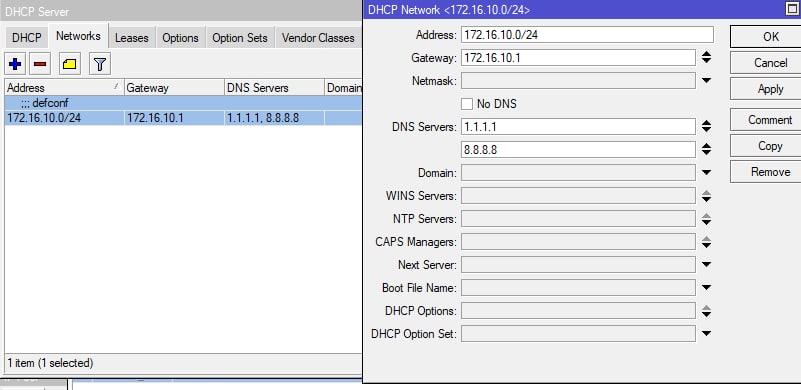Click the NTP Servers field
The width and height of the screenshot is (801, 390).
tap(578, 219)
